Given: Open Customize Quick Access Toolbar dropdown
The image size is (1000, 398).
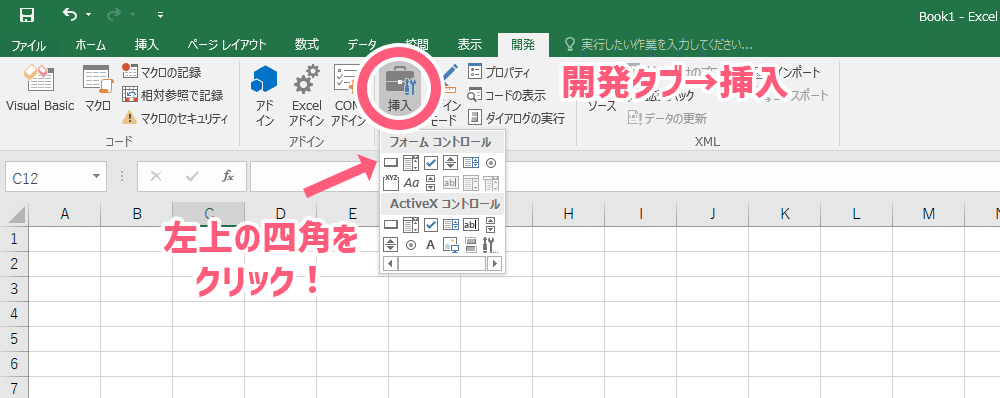Looking at the screenshot, I should 160,15.
